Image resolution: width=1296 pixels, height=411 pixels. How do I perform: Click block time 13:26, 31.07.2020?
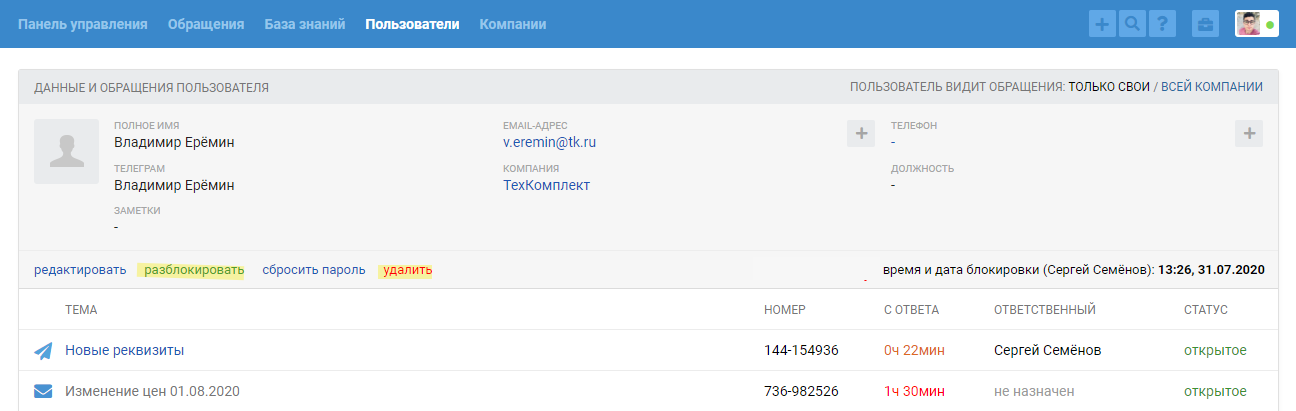click(x=1212, y=270)
